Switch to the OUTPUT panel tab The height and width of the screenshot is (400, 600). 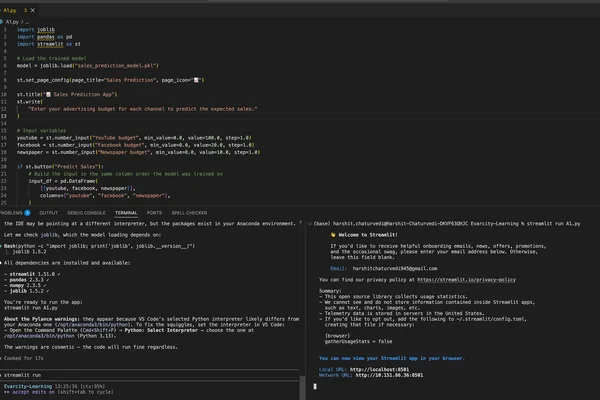click(x=49, y=213)
